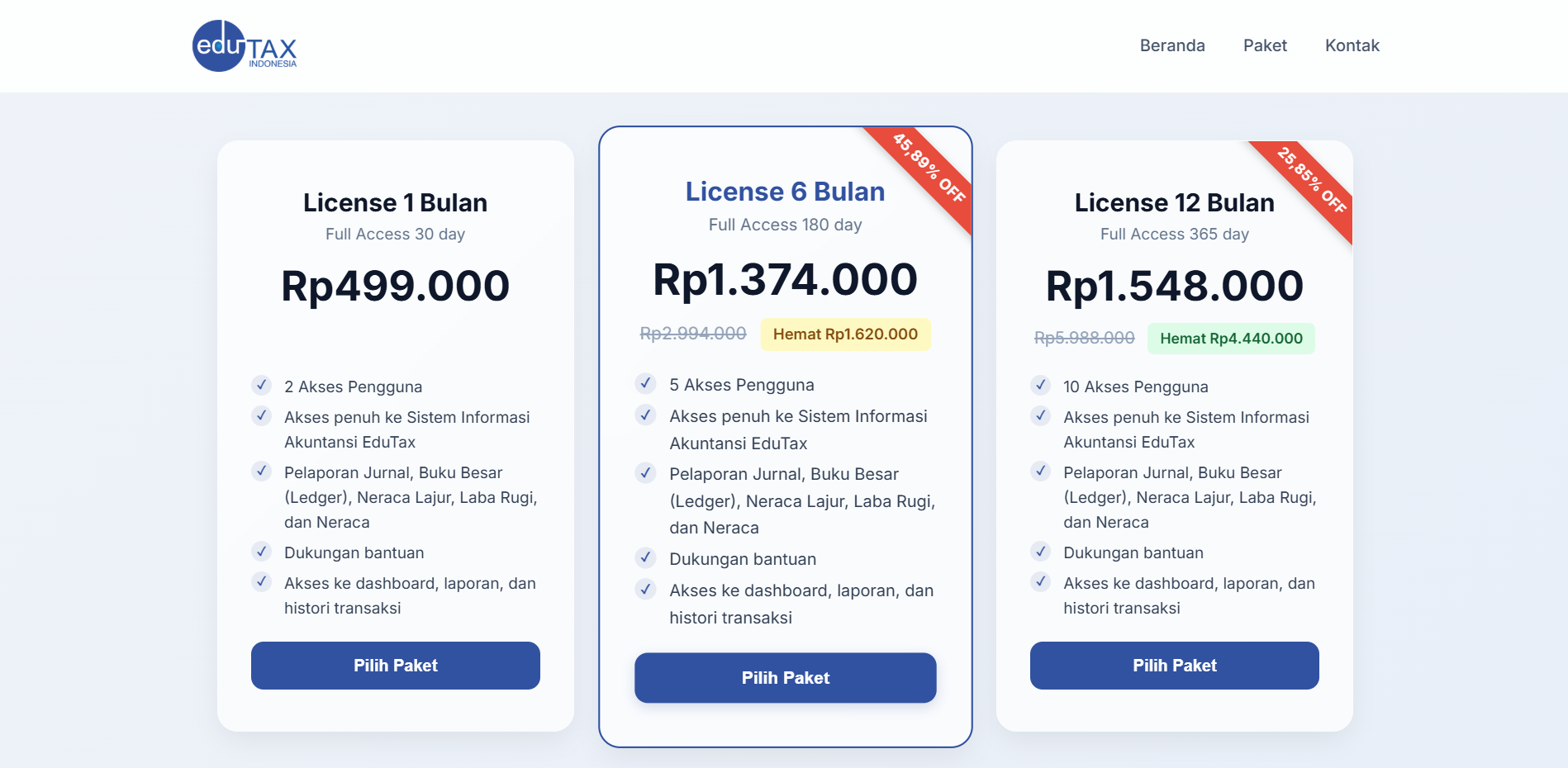Image resolution: width=1568 pixels, height=768 pixels.
Task: Click the 45,89% OFF ribbon badge
Action: point(929,168)
